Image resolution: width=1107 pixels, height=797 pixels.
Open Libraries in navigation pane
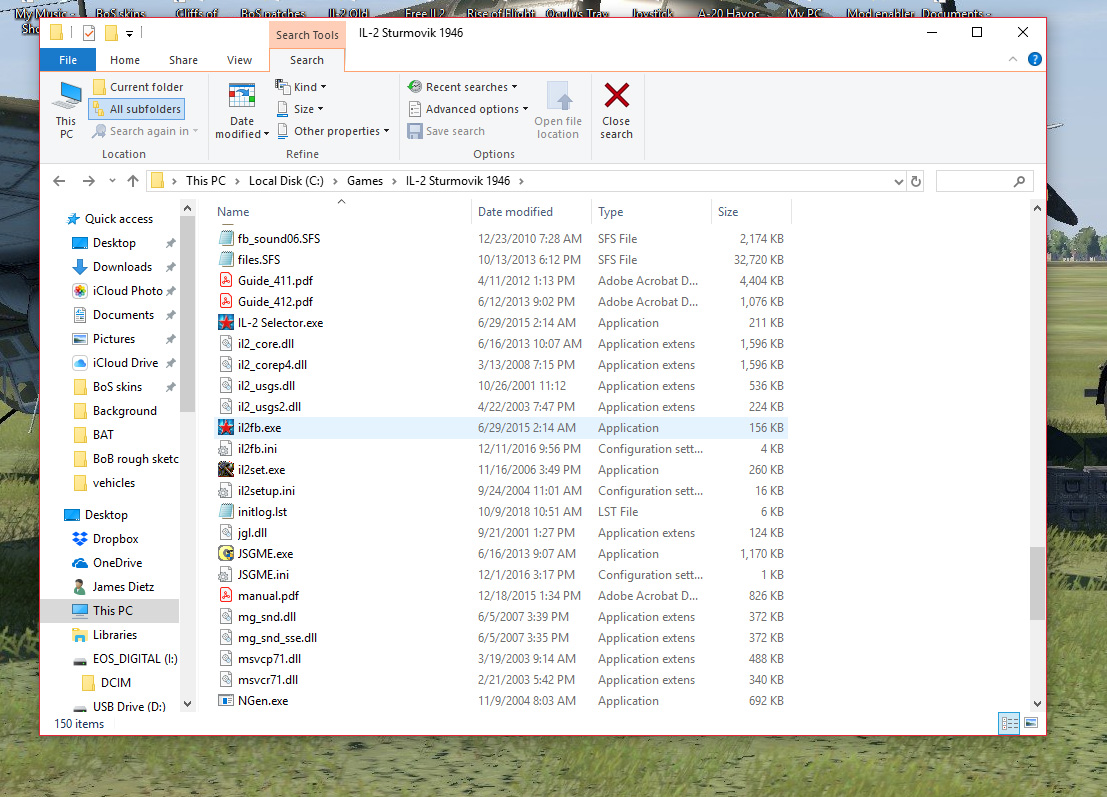click(x=114, y=635)
